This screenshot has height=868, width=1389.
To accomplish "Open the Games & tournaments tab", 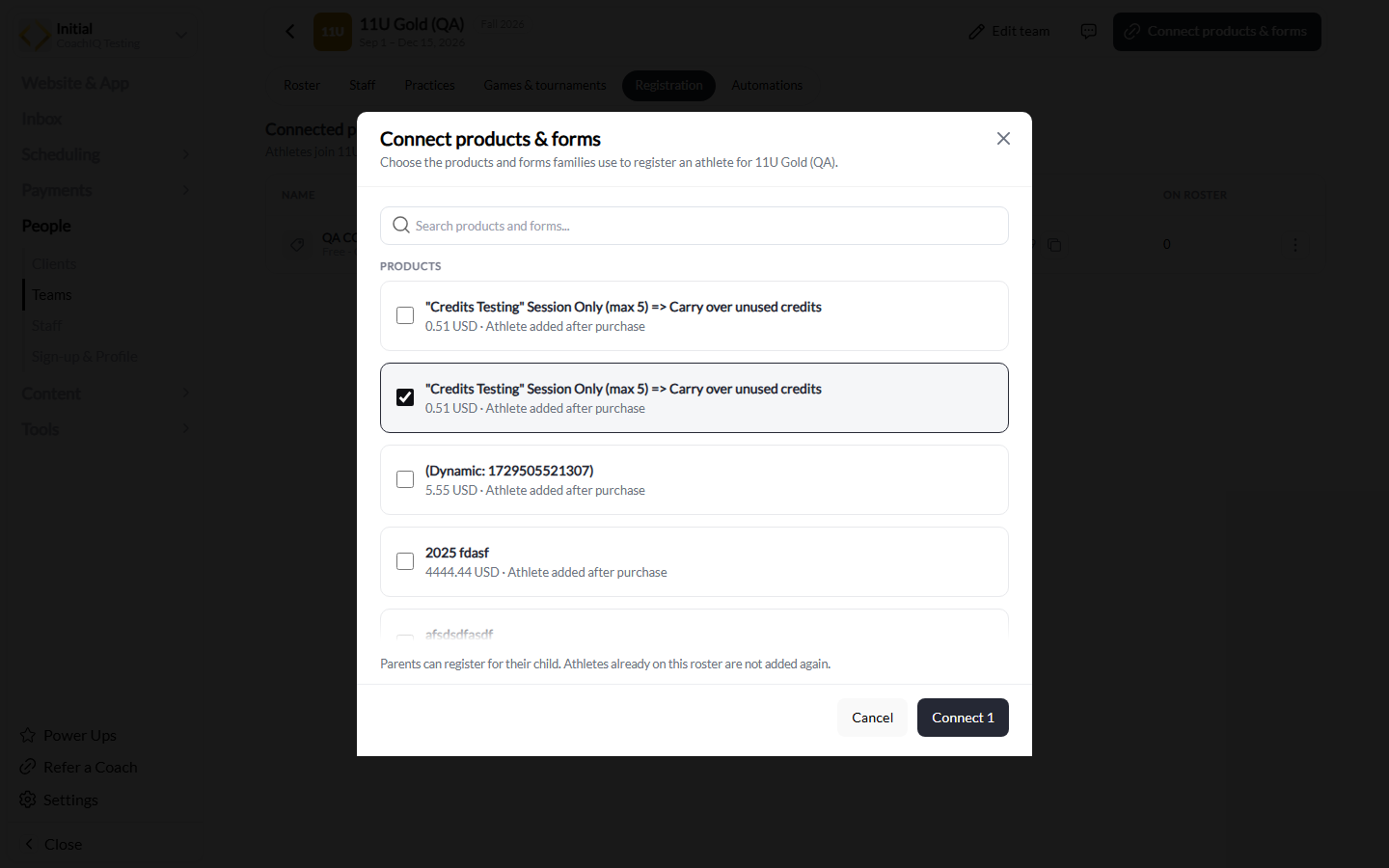I will [545, 86].
